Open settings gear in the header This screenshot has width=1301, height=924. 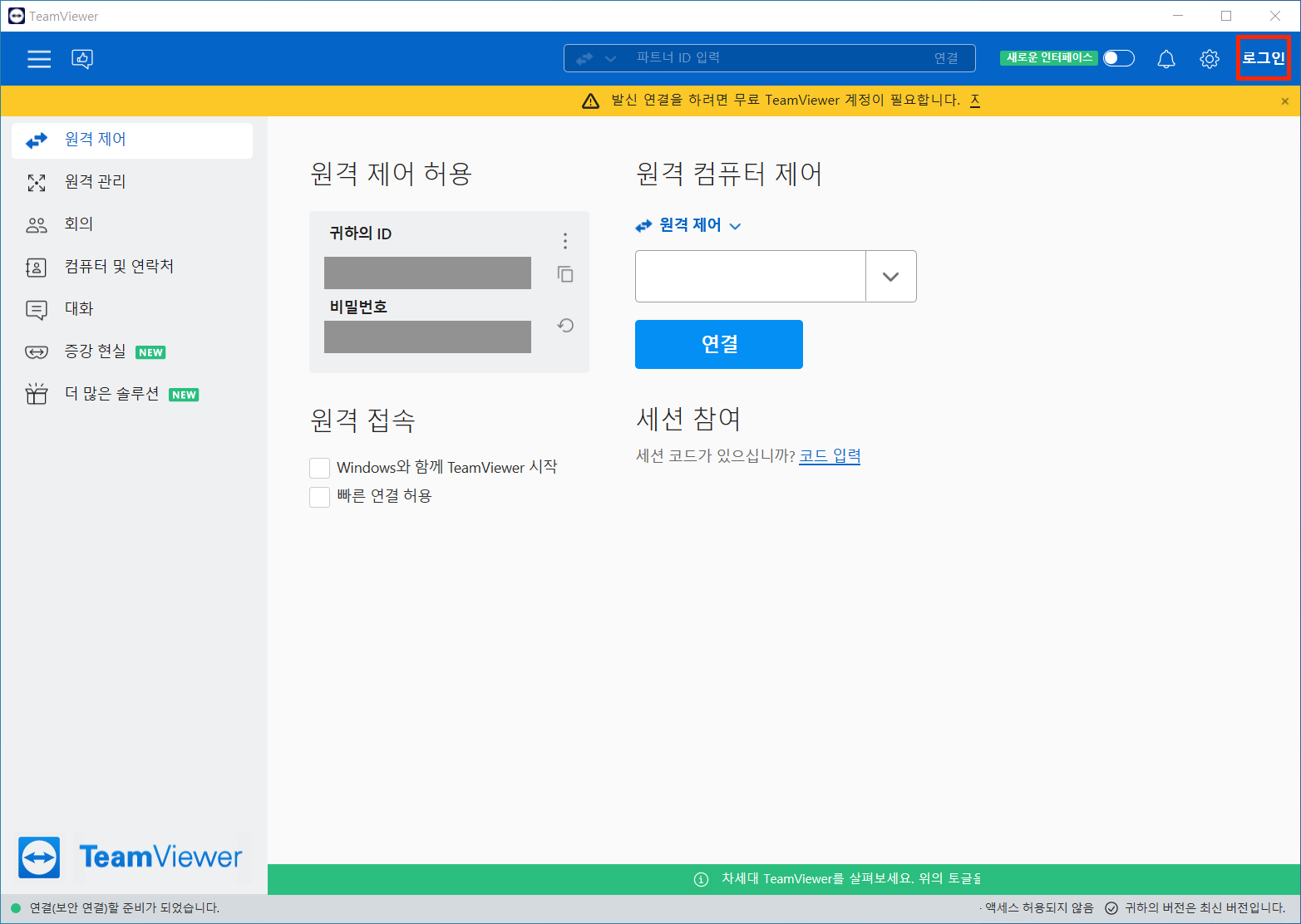tap(1210, 59)
